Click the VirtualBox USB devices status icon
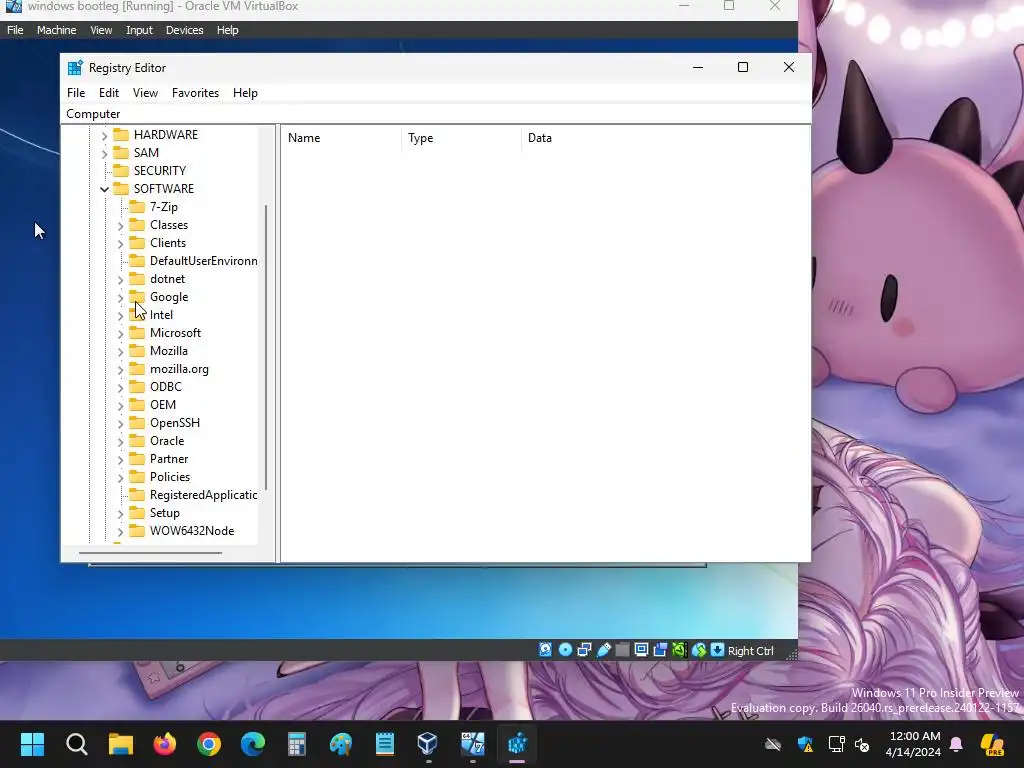Image resolution: width=1024 pixels, height=768 pixels. (x=604, y=650)
